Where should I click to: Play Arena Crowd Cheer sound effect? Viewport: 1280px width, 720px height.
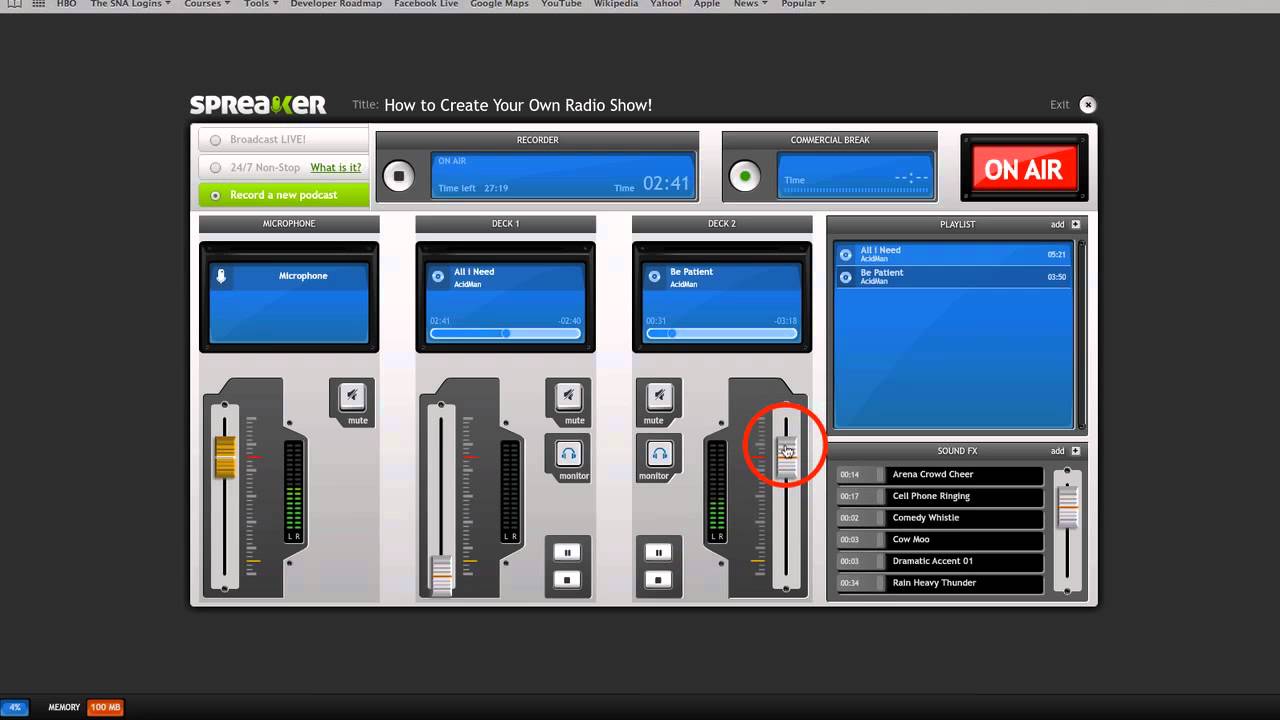(940, 475)
